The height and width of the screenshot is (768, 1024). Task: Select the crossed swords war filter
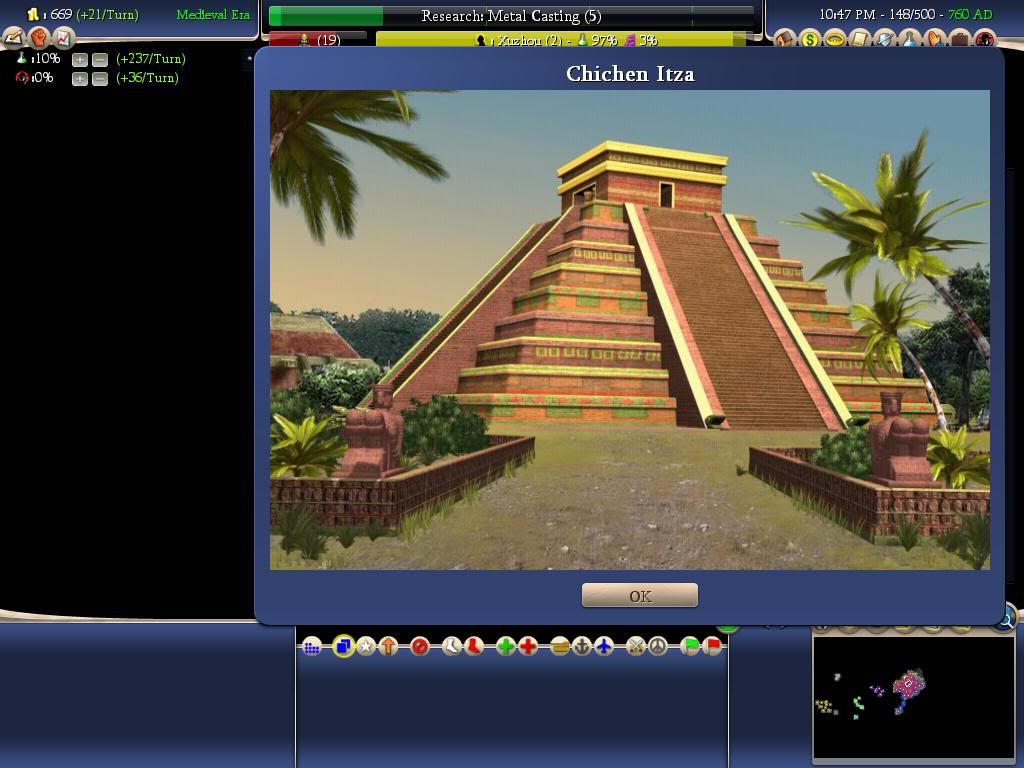point(635,647)
